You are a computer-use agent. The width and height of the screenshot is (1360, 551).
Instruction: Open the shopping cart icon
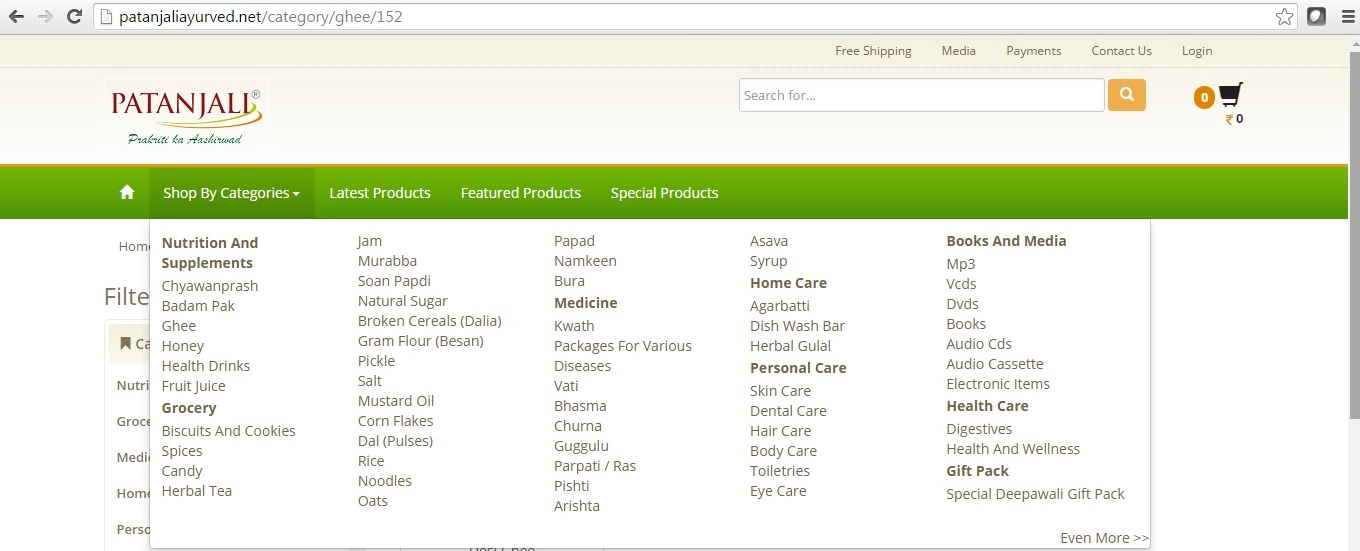pos(1231,96)
